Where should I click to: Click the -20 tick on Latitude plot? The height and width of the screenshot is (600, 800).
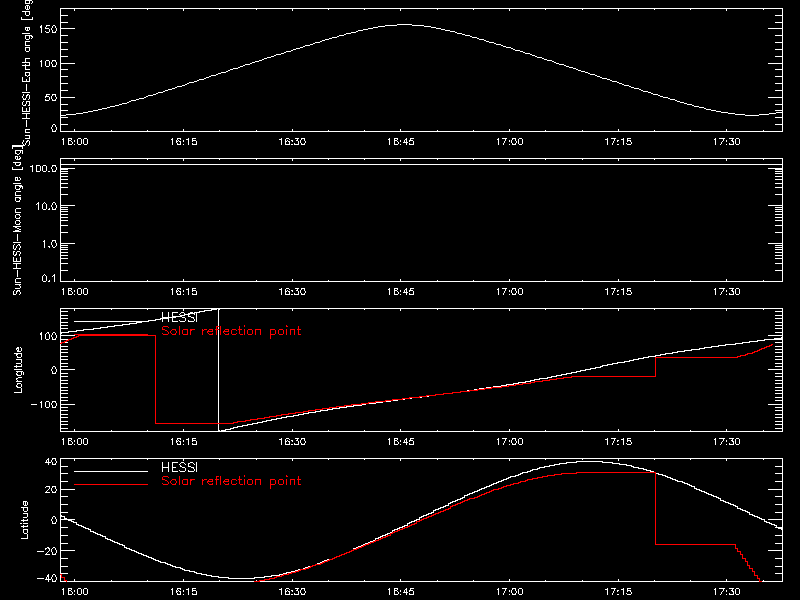[x=47, y=551]
